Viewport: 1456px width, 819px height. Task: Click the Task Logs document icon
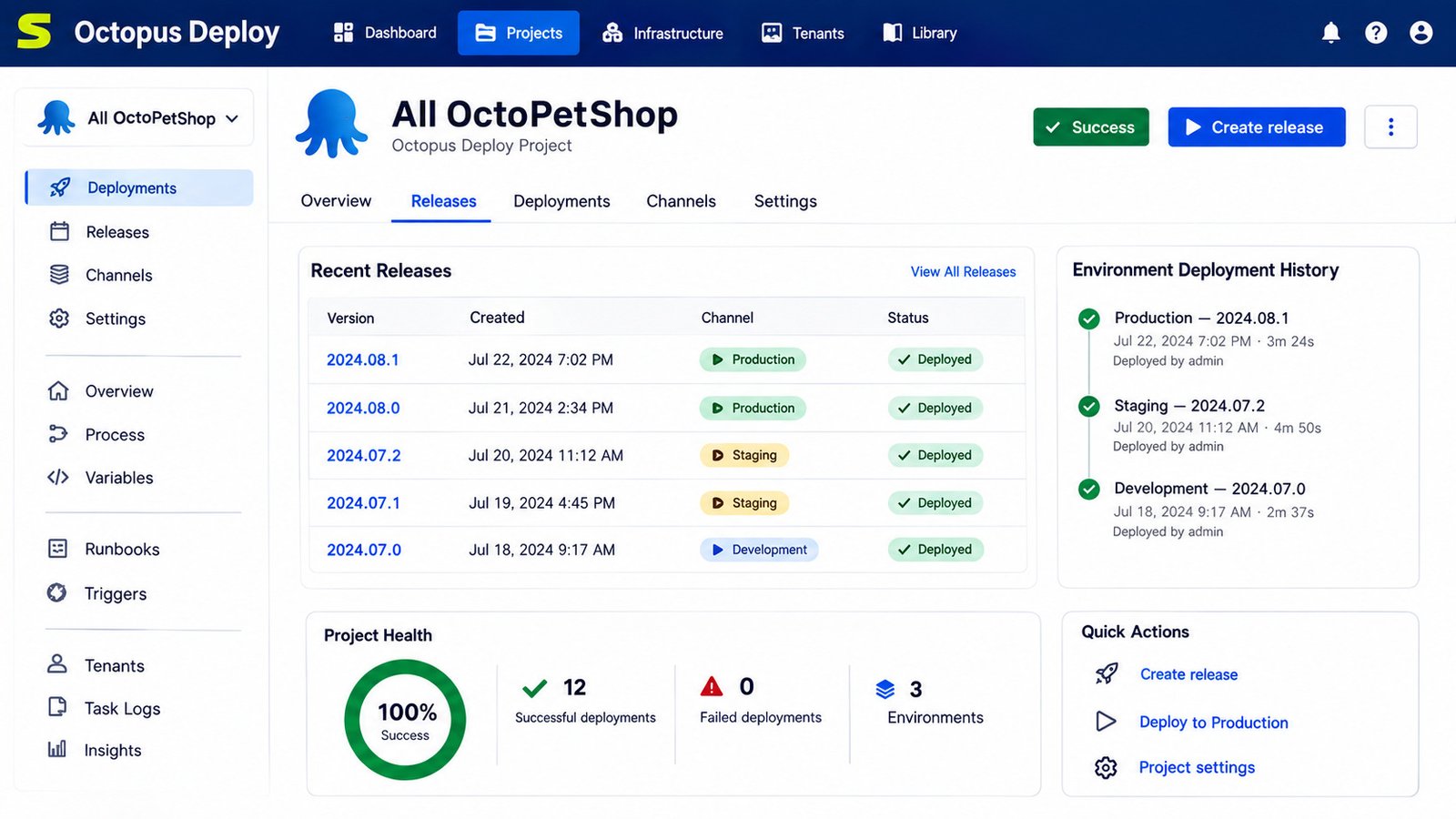click(57, 707)
